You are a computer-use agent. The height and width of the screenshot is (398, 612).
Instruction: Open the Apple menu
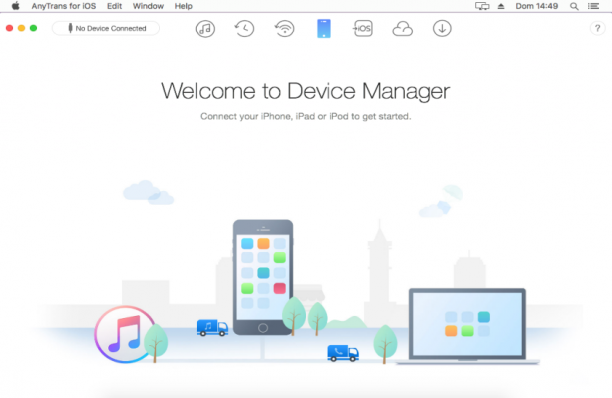(15, 6)
